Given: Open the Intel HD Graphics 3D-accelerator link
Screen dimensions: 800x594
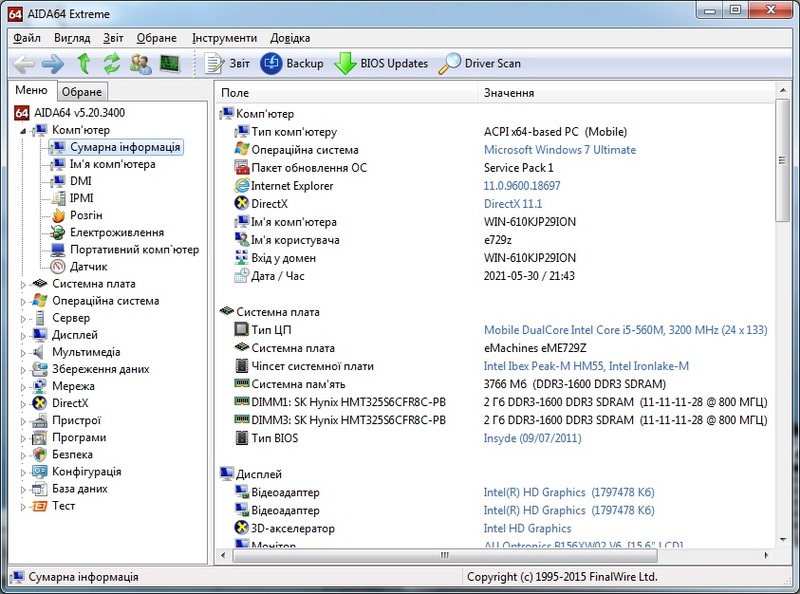Looking at the screenshot, I should 527,529.
